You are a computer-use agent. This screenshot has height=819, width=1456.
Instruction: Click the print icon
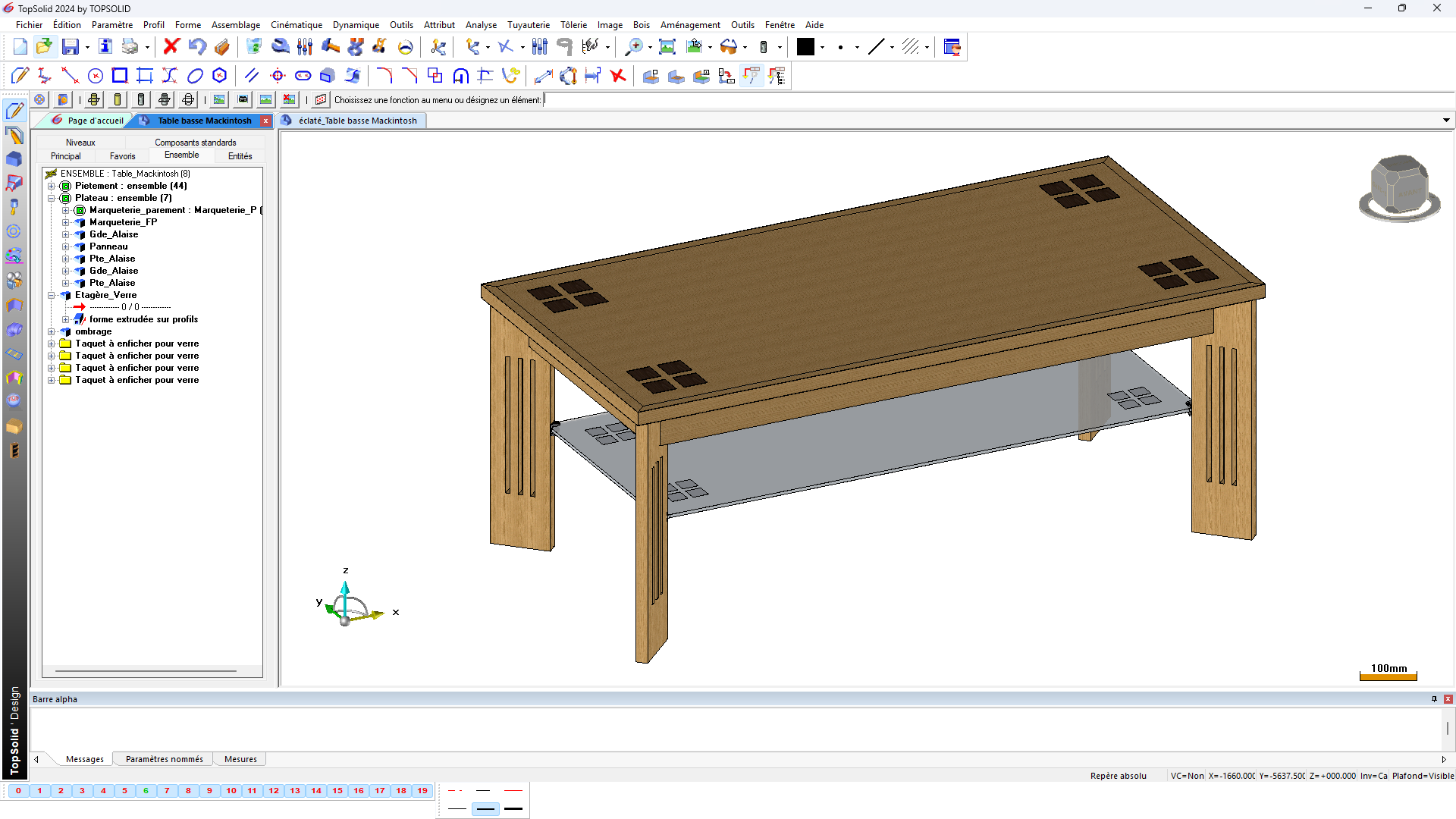(130, 47)
